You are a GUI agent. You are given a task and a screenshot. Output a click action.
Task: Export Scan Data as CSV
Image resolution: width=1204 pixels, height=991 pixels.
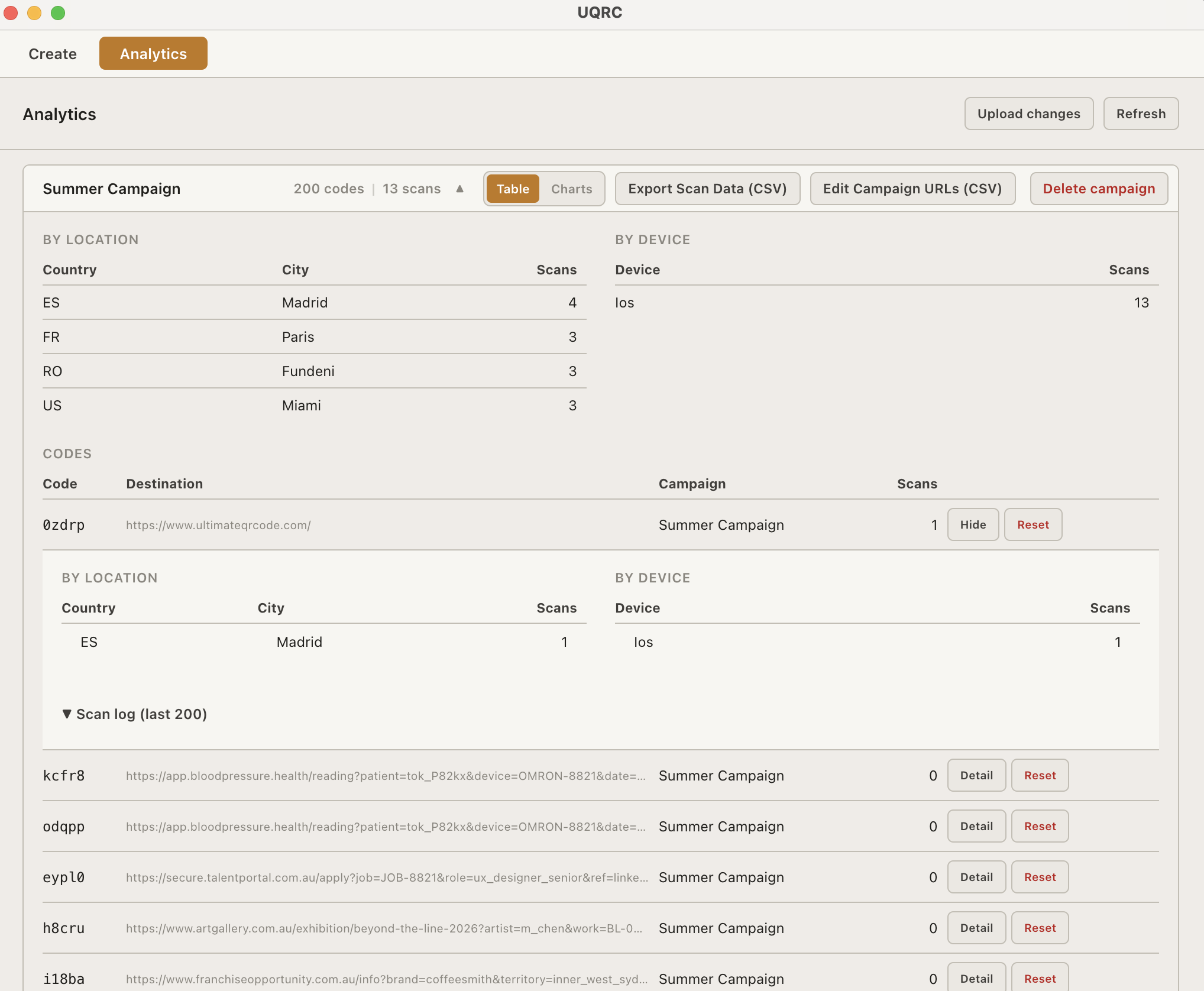tap(707, 189)
